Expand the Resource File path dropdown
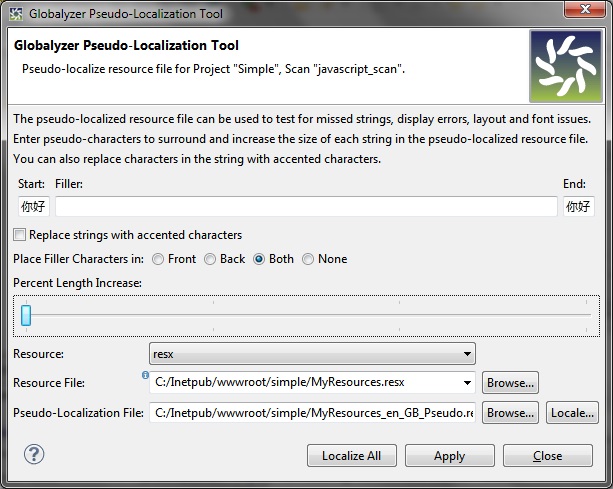The height and width of the screenshot is (489, 613). (x=468, y=382)
